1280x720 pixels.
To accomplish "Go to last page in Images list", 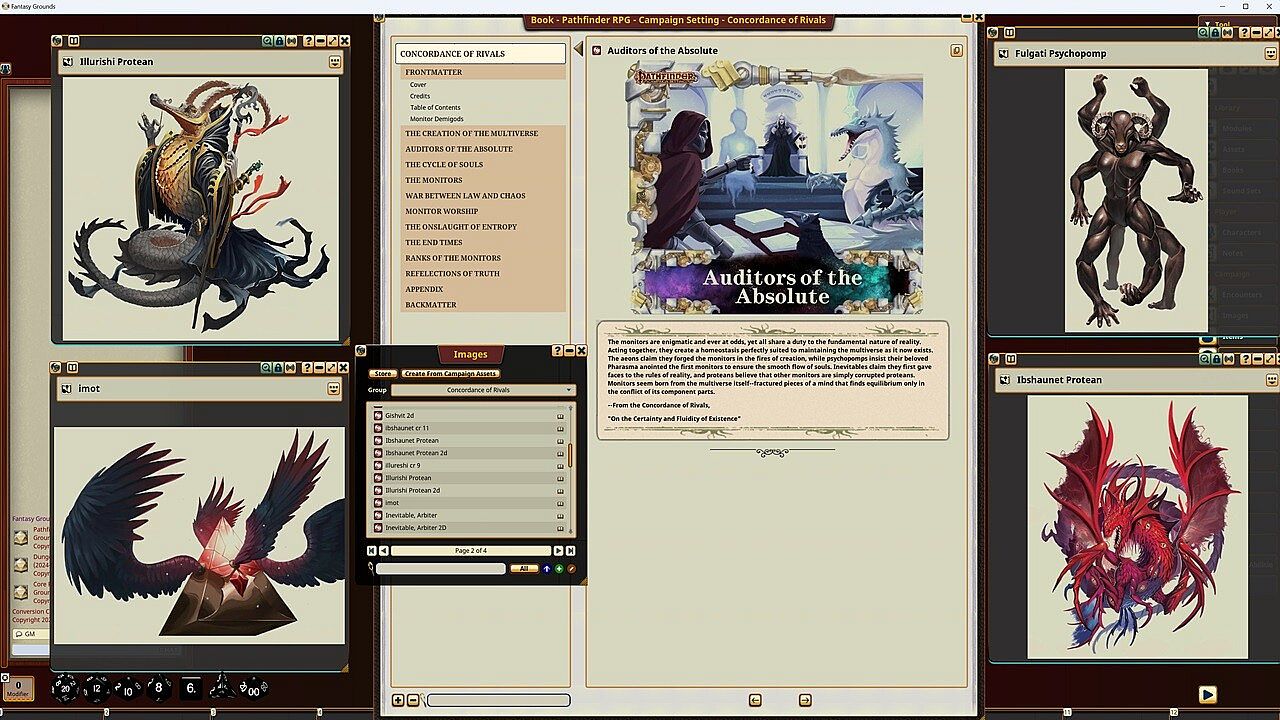I will tap(570, 551).
